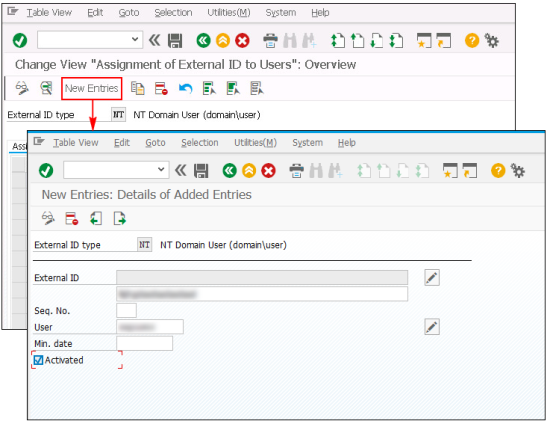Expand the command field dropdown in front window

pyautogui.click(x=161, y=170)
